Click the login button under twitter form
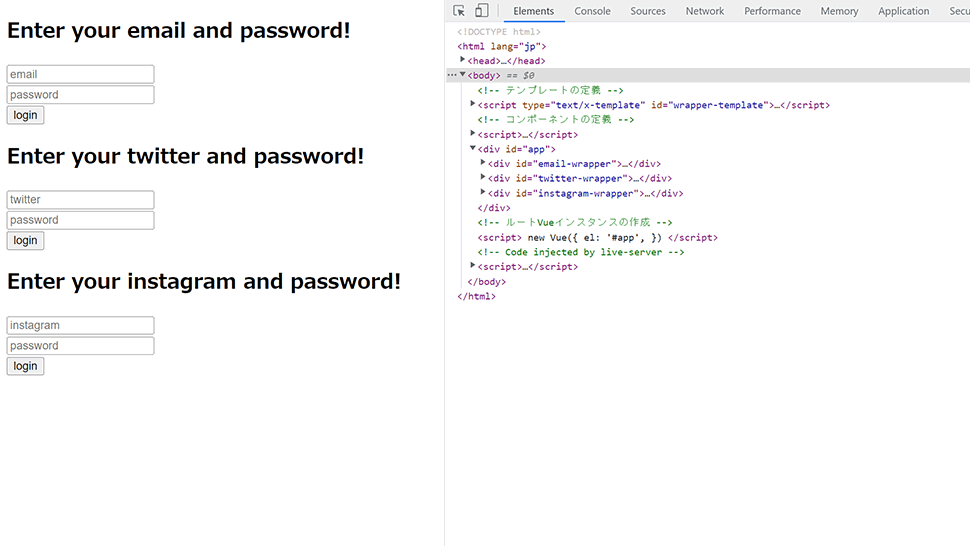Image resolution: width=970 pixels, height=546 pixels. (25, 241)
